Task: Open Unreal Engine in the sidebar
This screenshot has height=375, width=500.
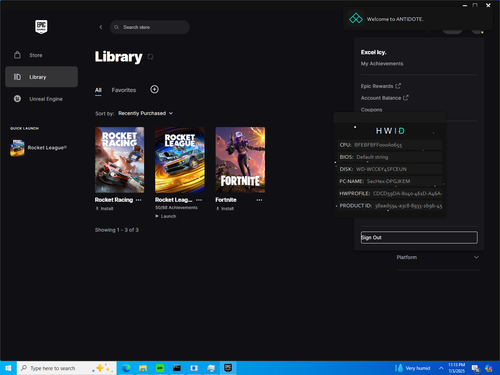Action: [x=41, y=99]
